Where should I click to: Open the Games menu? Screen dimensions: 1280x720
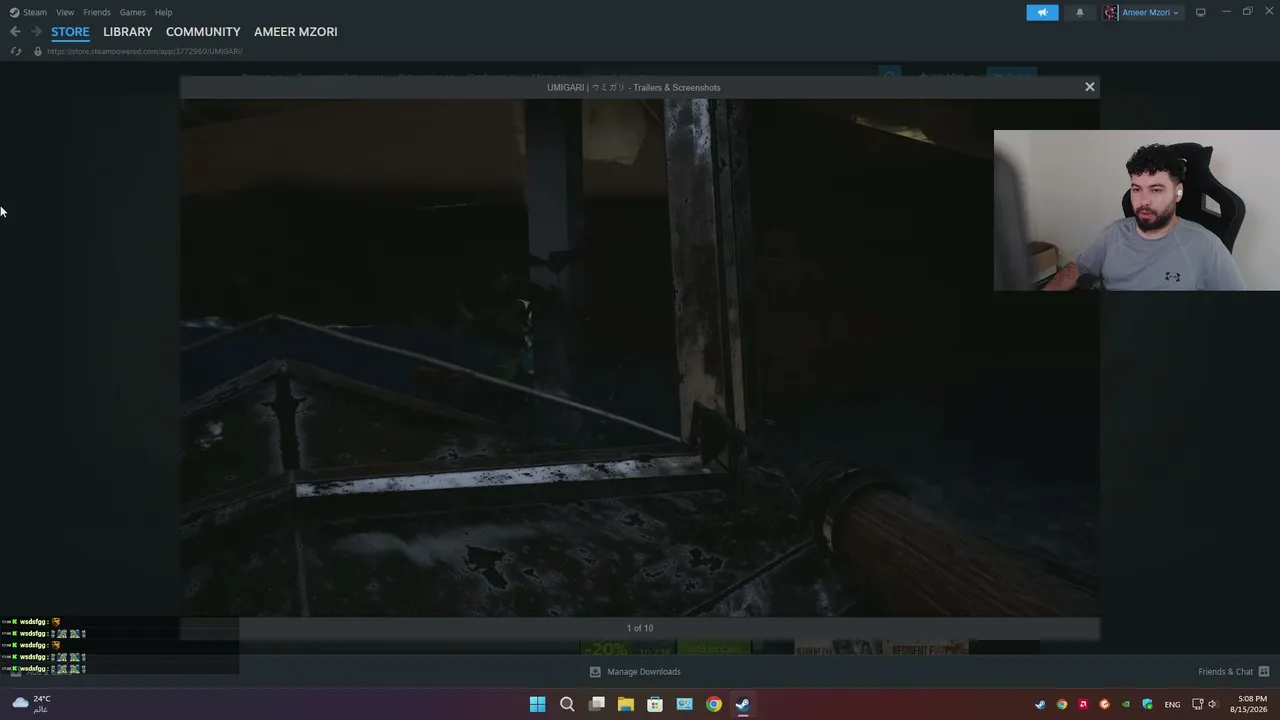(x=133, y=12)
